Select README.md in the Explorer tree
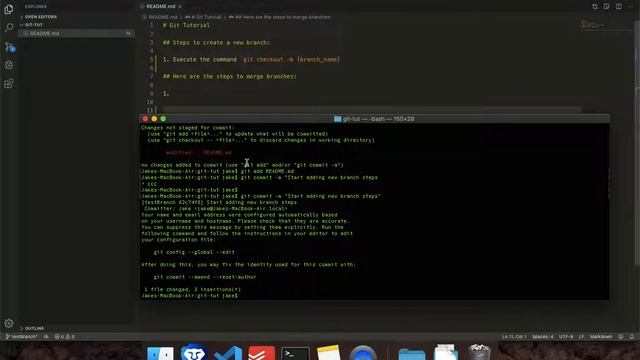Screen dimensions: 640x360 click(76, 33)
